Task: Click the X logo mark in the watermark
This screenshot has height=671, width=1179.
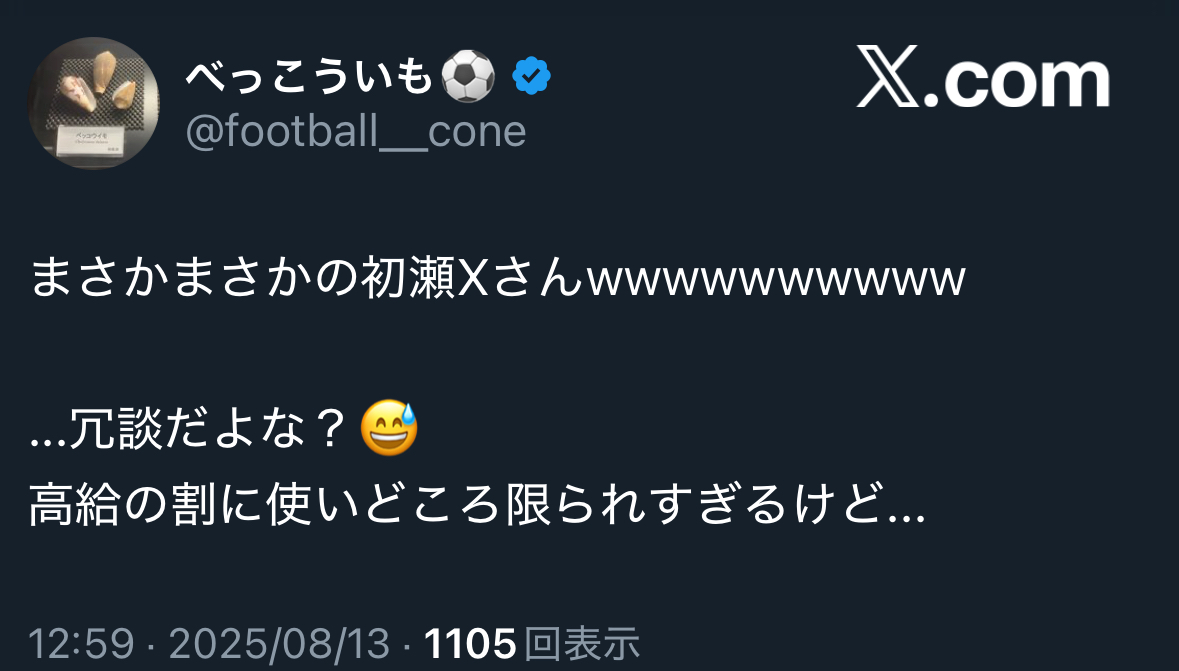Action: [888, 76]
